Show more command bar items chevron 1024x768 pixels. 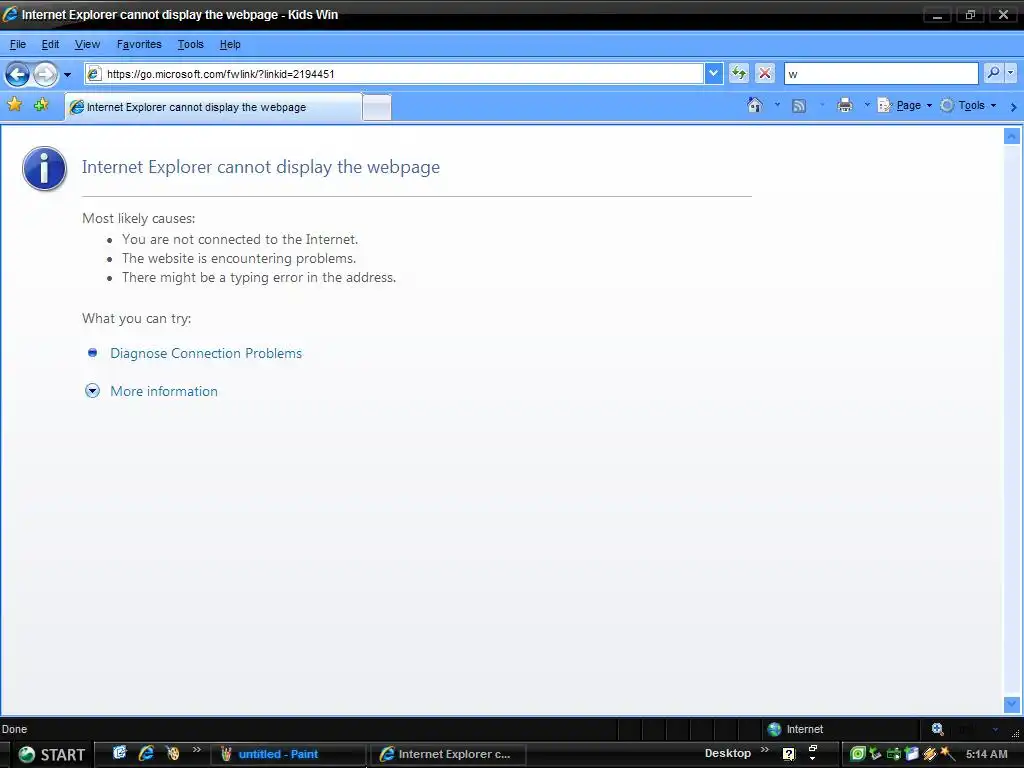click(1014, 106)
